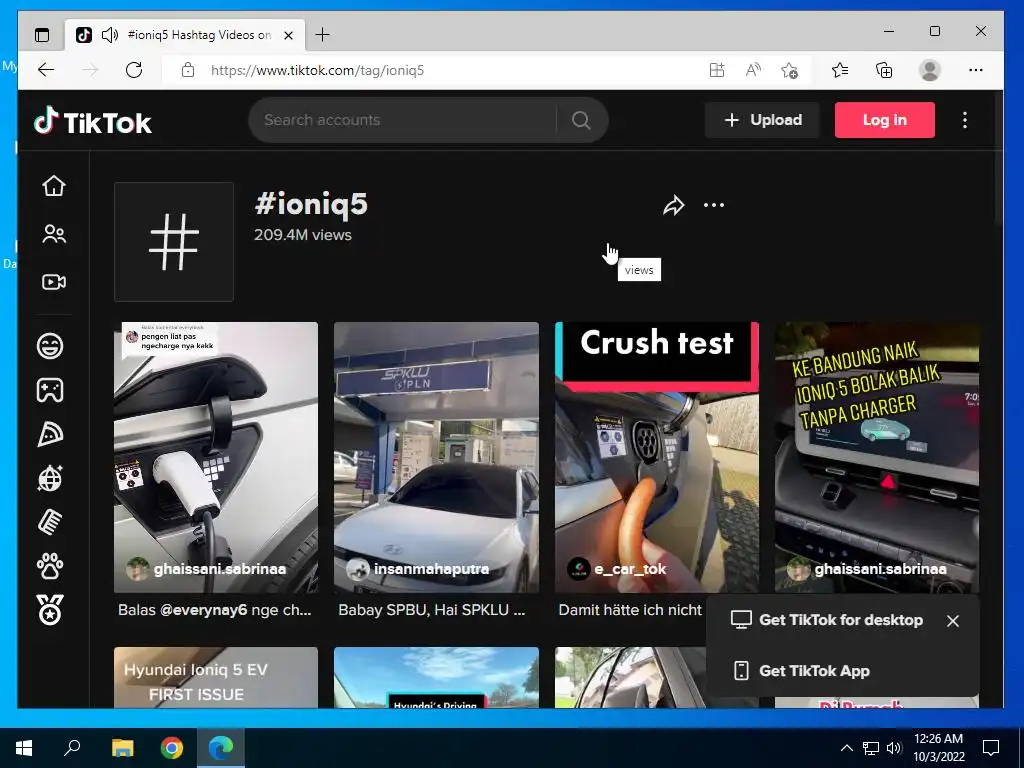1024x768 pixels.
Task: Open the taskbar clock showing 12:26 AM
Action: (x=938, y=748)
